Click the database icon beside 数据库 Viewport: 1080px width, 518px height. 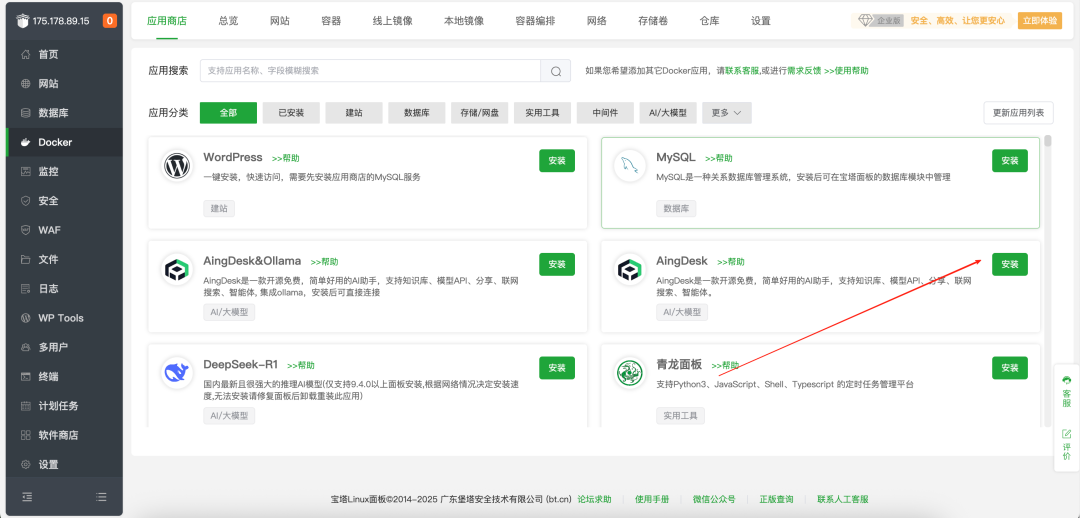[25, 113]
